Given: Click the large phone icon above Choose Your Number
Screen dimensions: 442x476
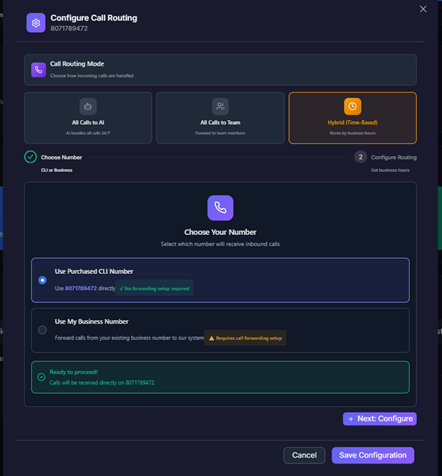Looking at the screenshot, I should (x=220, y=208).
